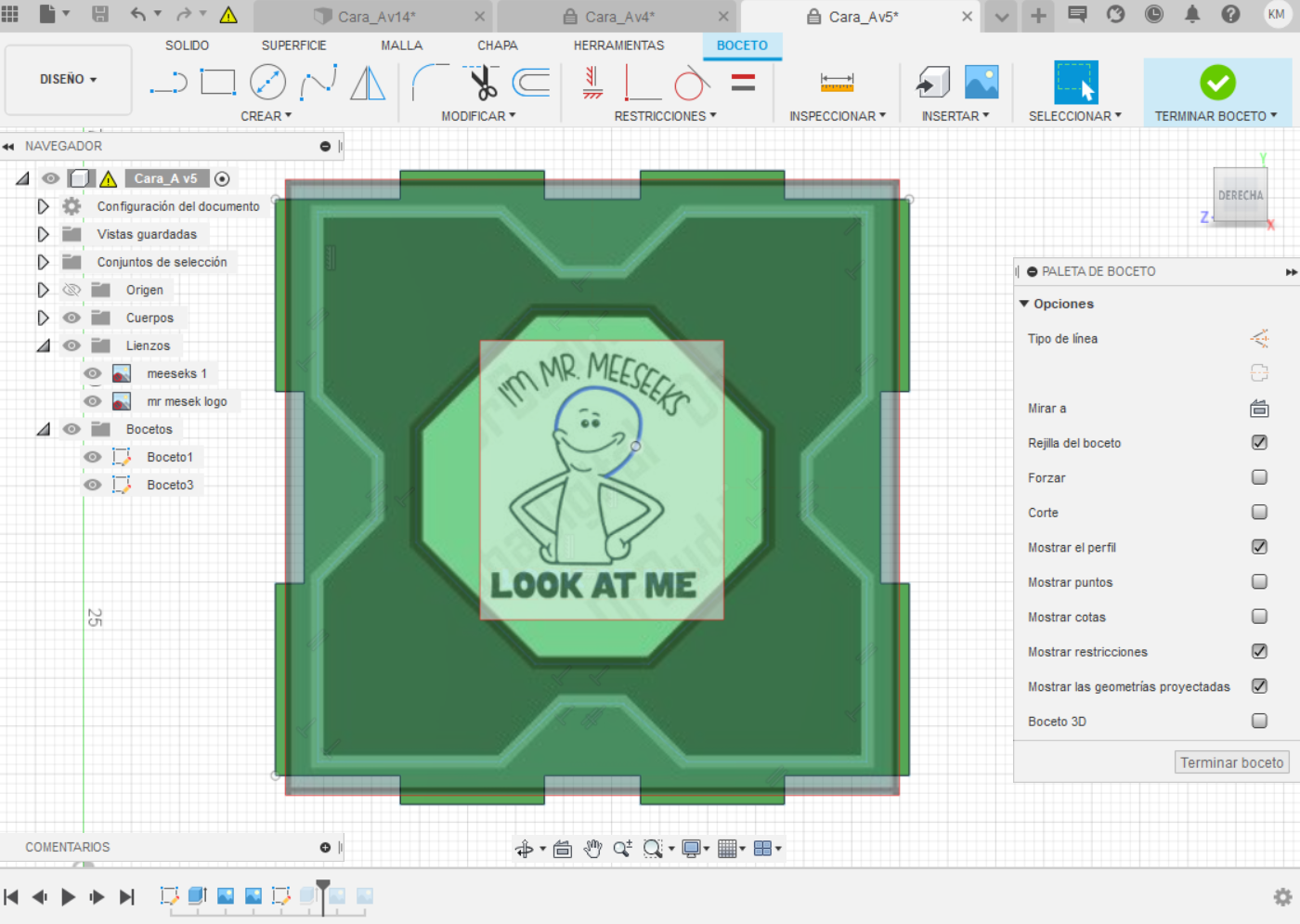The width and height of the screenshot is (1300, 924).
Task: Open the notifications bell
Action: [x=1192, y=14]
